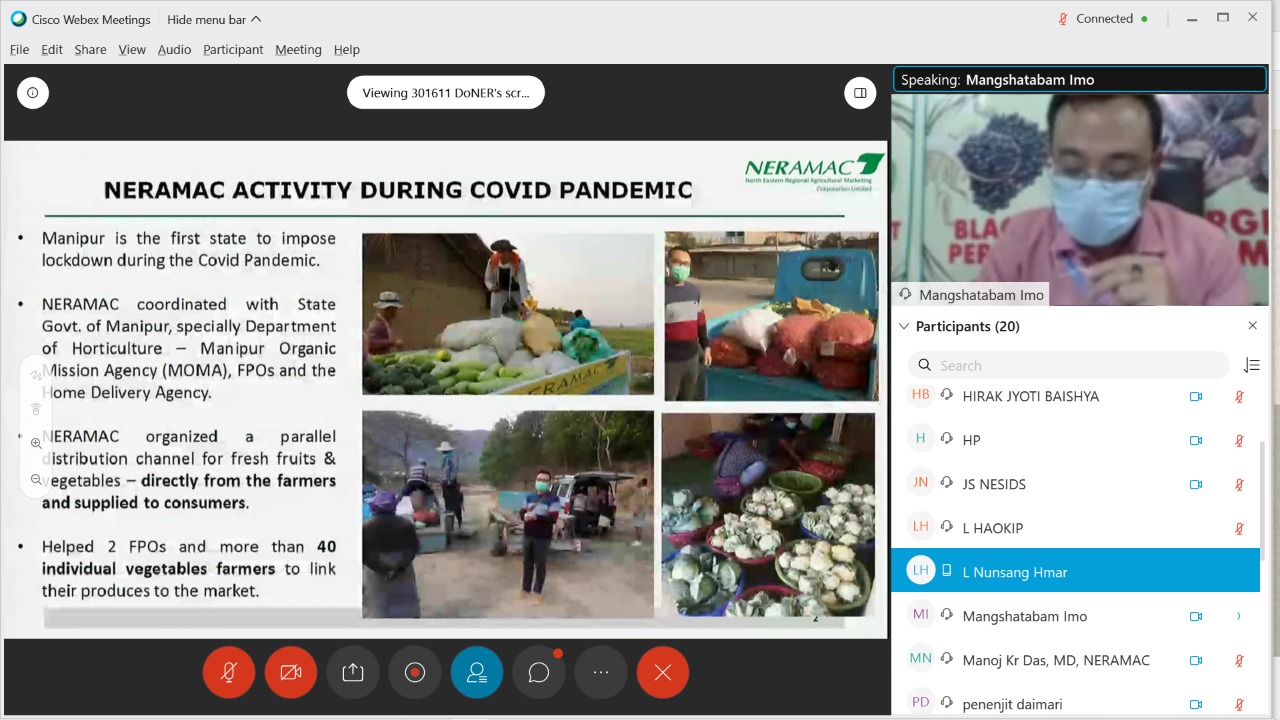Image resolution: width=1280 pixels, height=720 pixels.
Task: Select participant HIRAK JYOTI BAISHYA
Action: (x=1075, y=396)
